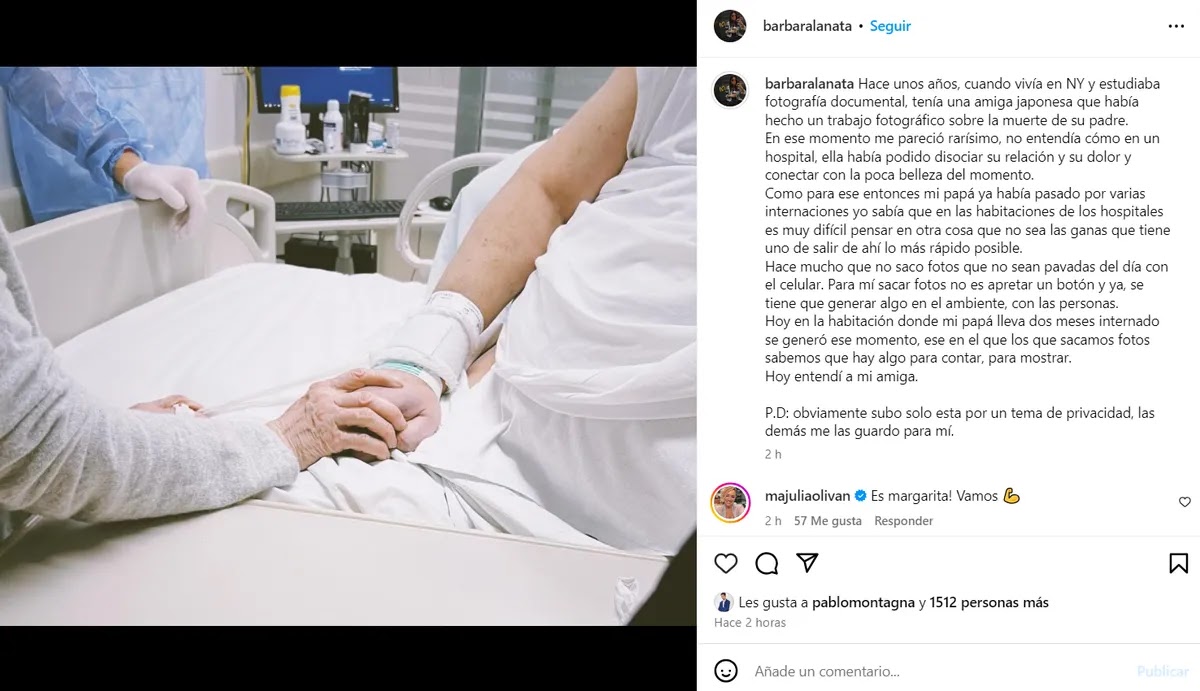Click Publicar to post comment
Image resolution: width=1200 pixels, height=691 pixels.
(1162, 671)
